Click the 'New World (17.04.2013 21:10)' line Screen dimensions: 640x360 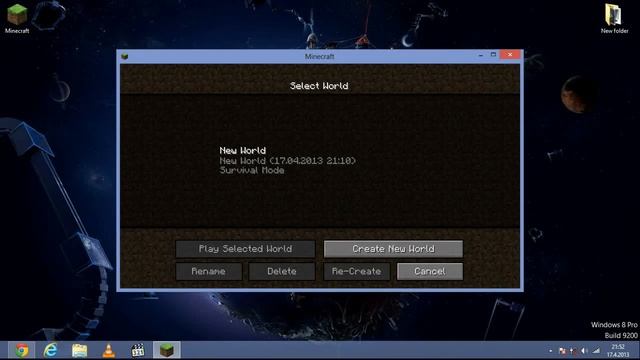(287, 161)
